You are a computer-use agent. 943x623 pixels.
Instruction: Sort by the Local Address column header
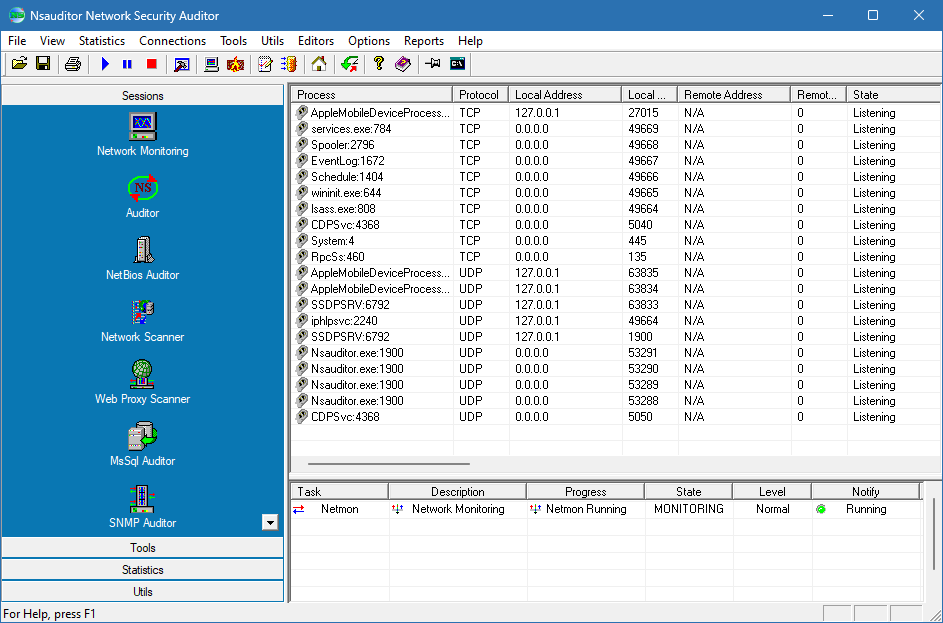click(x=565, y=95)
